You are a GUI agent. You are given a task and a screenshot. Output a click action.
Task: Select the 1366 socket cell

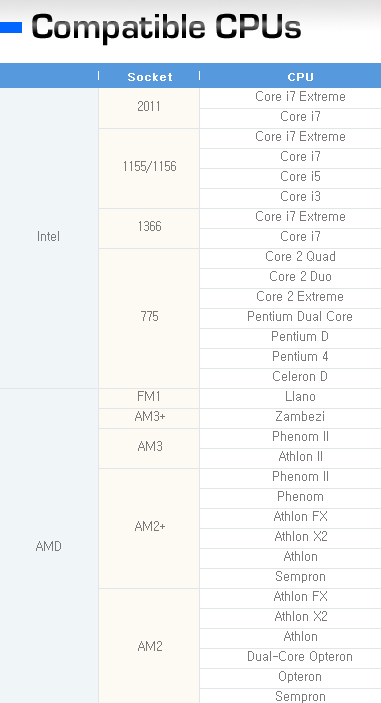(x=149, y=228)
